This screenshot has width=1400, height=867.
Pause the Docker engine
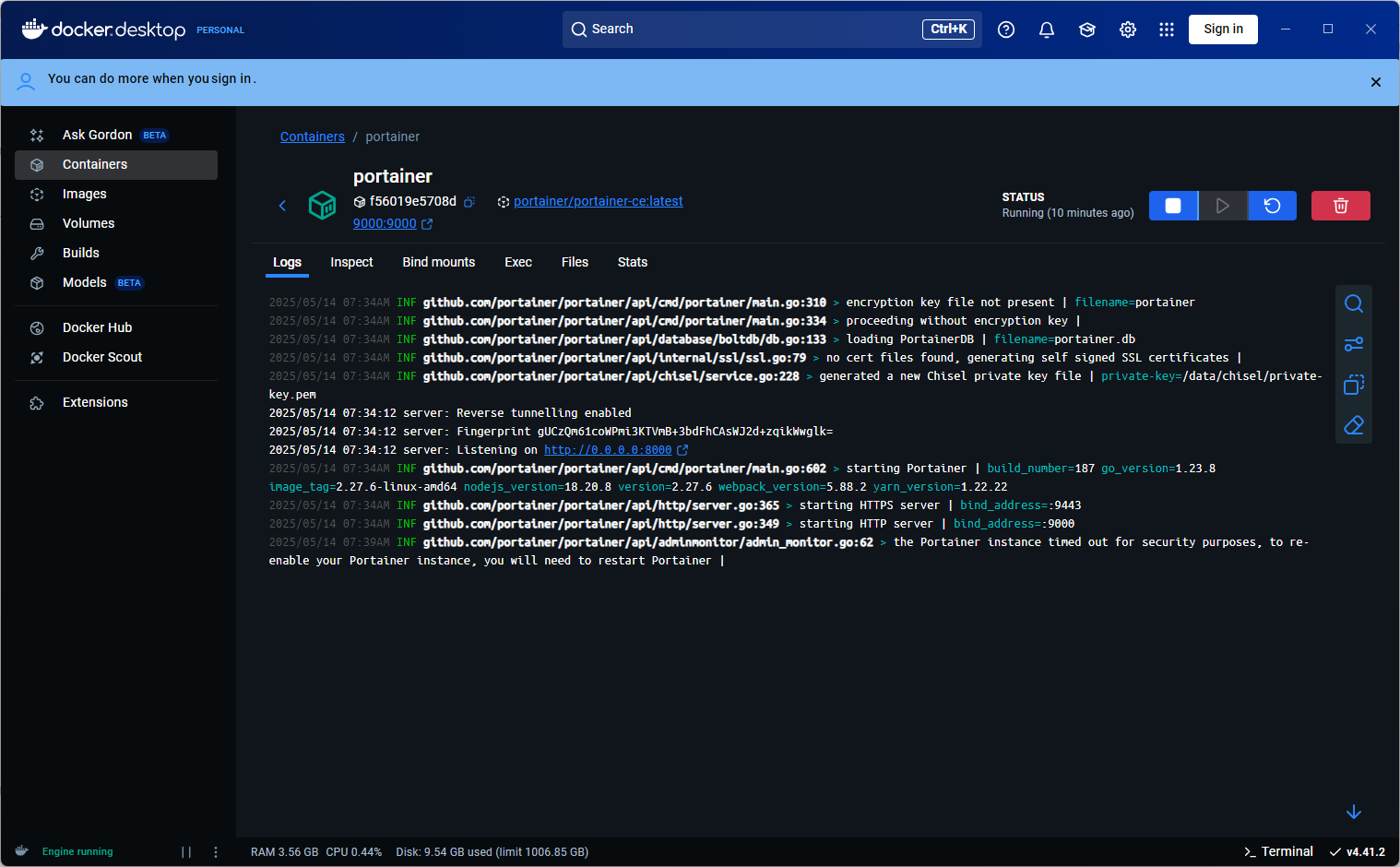[x=186, y=852]
